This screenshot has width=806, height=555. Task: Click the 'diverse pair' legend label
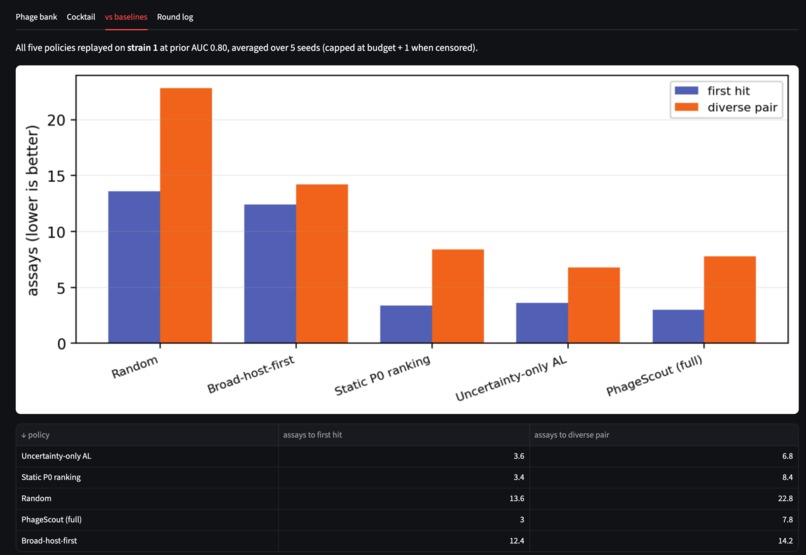tap(742, 107)
